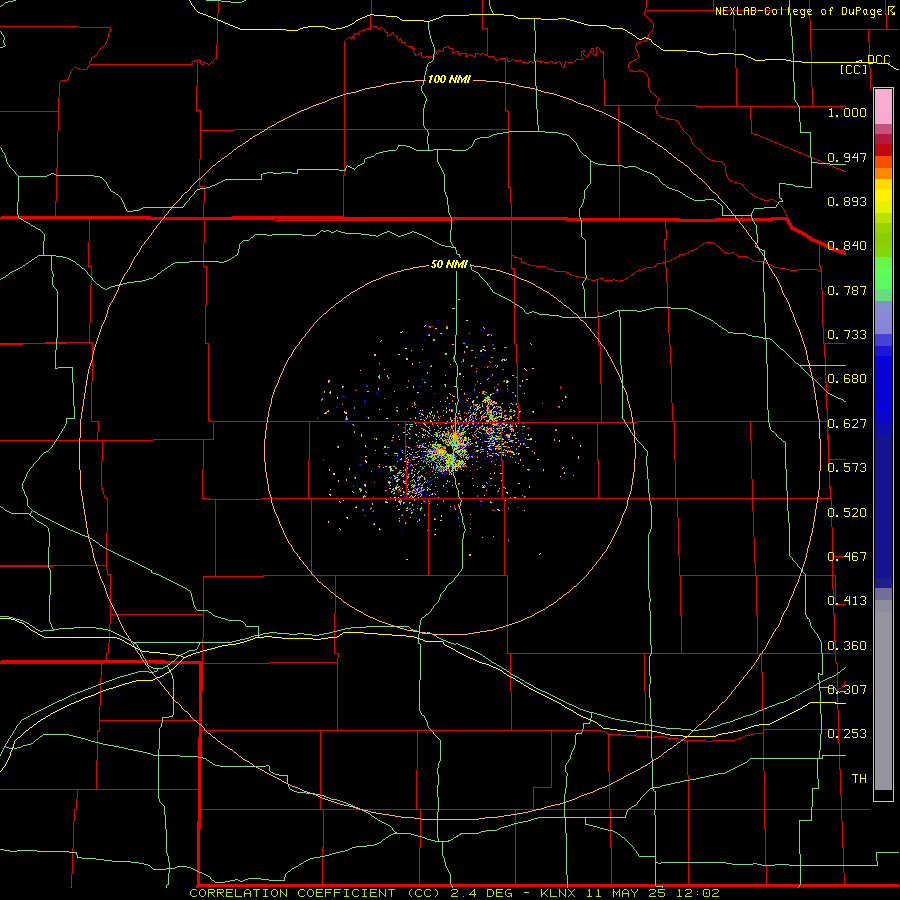The image size is (900, 900).
Task: Click the 50 NMI range ring label
Action: tap(449, 264)
